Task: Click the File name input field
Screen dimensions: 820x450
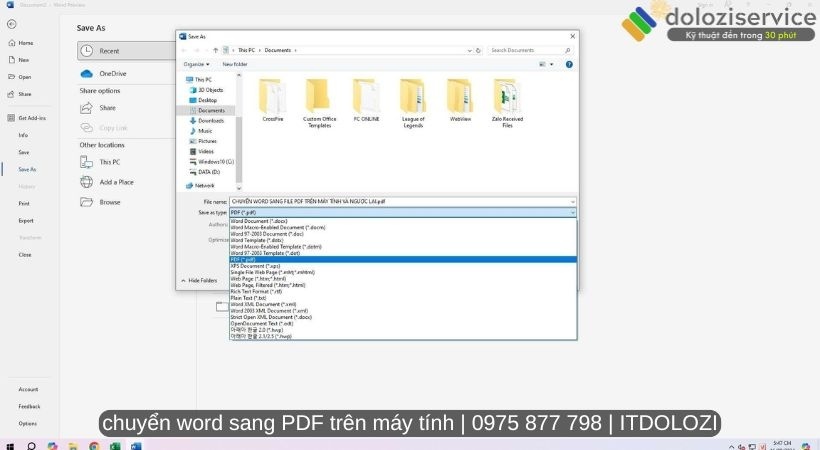Action: (403, 201)
